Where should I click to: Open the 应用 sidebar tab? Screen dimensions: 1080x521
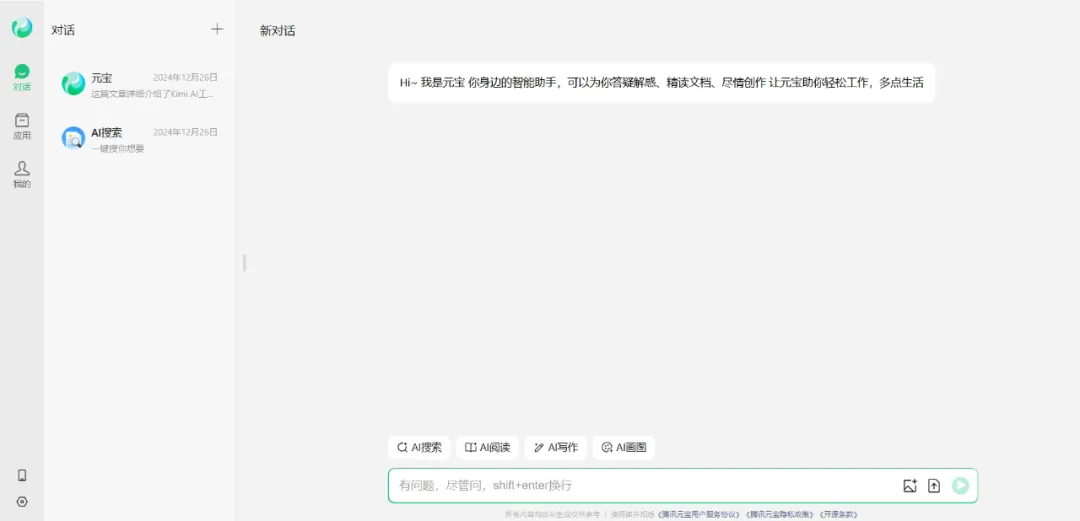(x=22, y=127)
